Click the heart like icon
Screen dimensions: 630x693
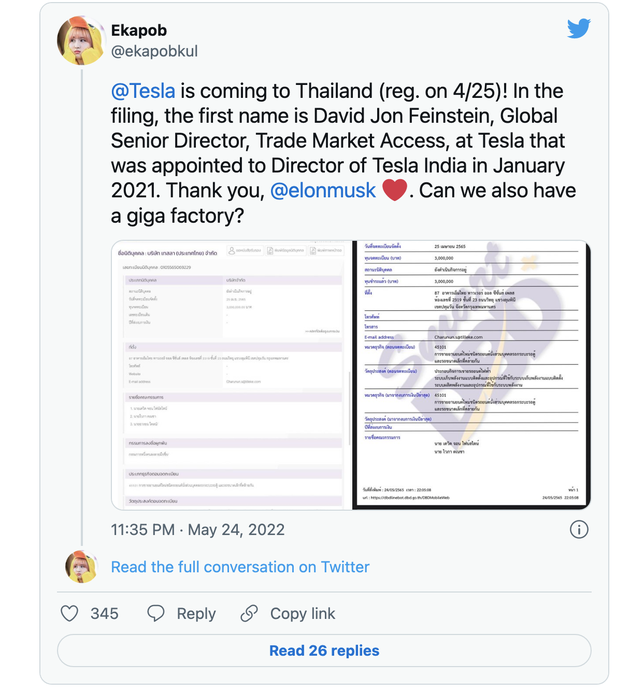69,613
